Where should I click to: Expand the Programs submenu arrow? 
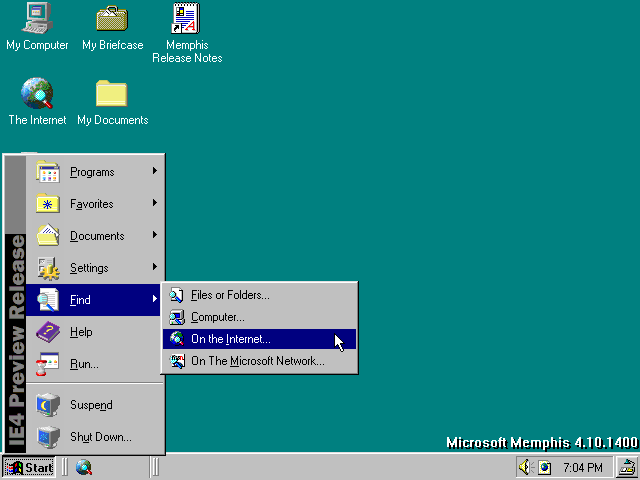[x=155, y=171]
